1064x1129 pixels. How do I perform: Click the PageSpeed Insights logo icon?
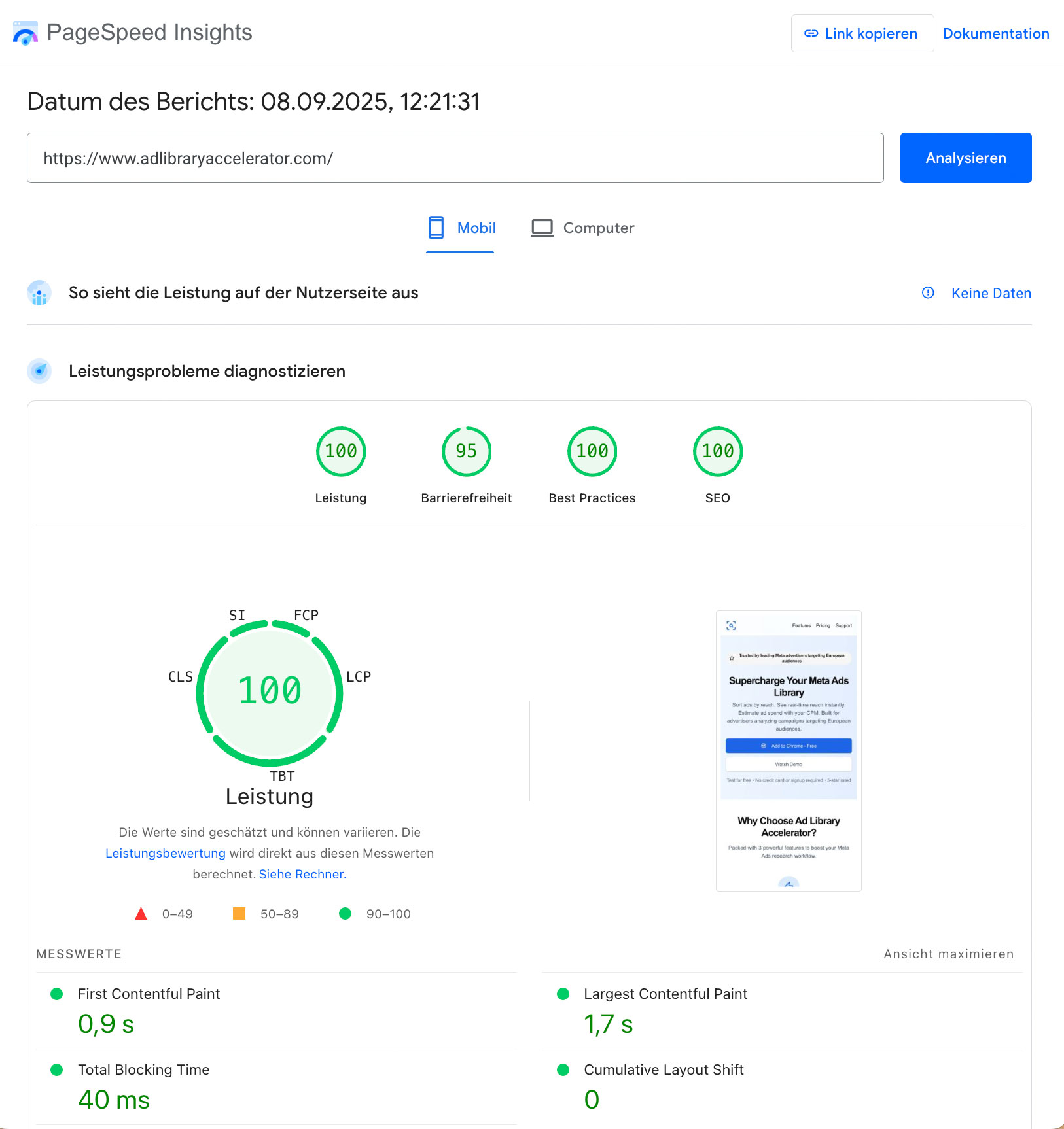26,33
